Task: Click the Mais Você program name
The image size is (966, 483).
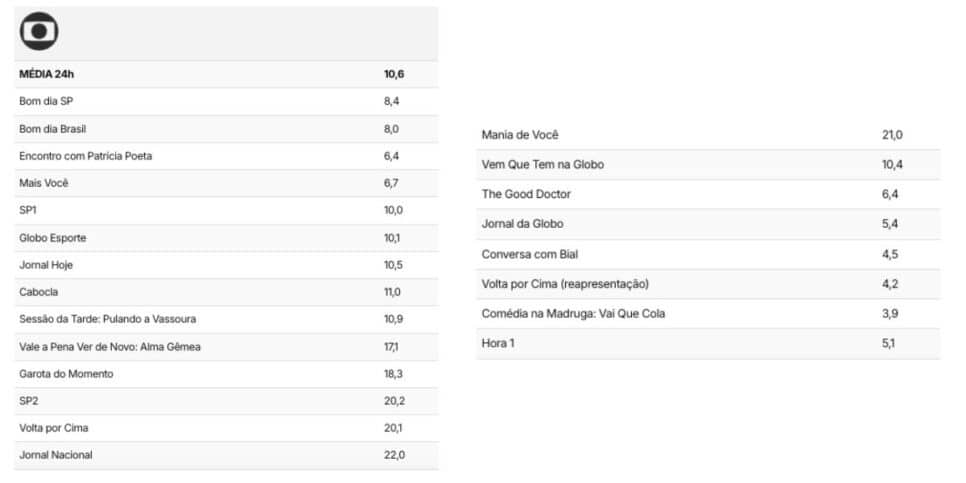Action: tap(44, 183)
